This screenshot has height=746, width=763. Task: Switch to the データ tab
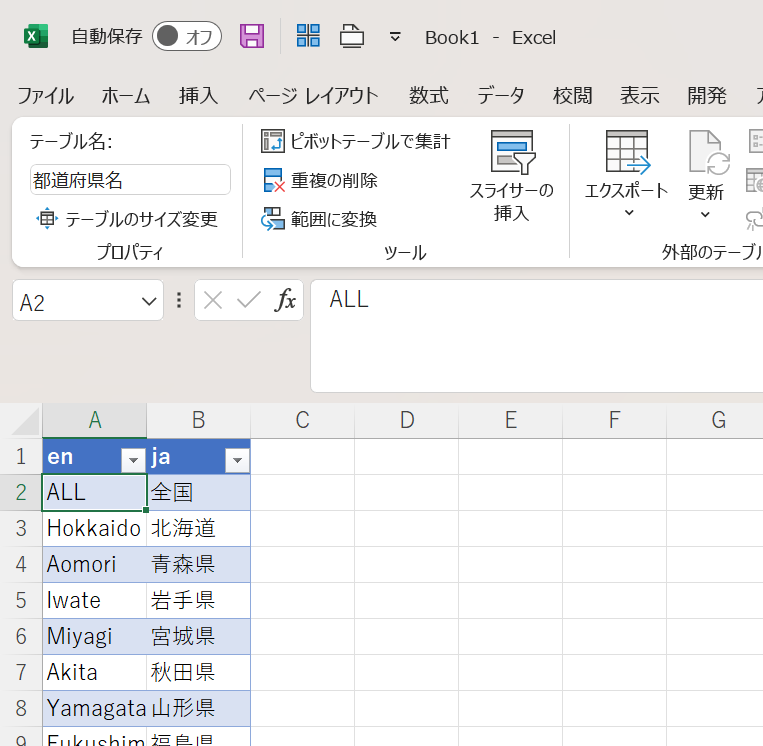coord(501,95)
